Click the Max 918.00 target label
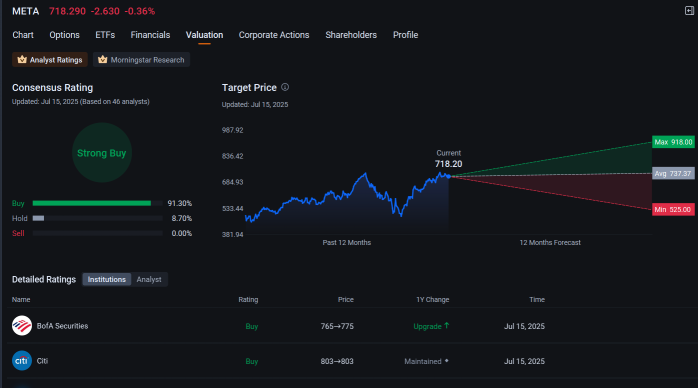 tap(673, 142)
